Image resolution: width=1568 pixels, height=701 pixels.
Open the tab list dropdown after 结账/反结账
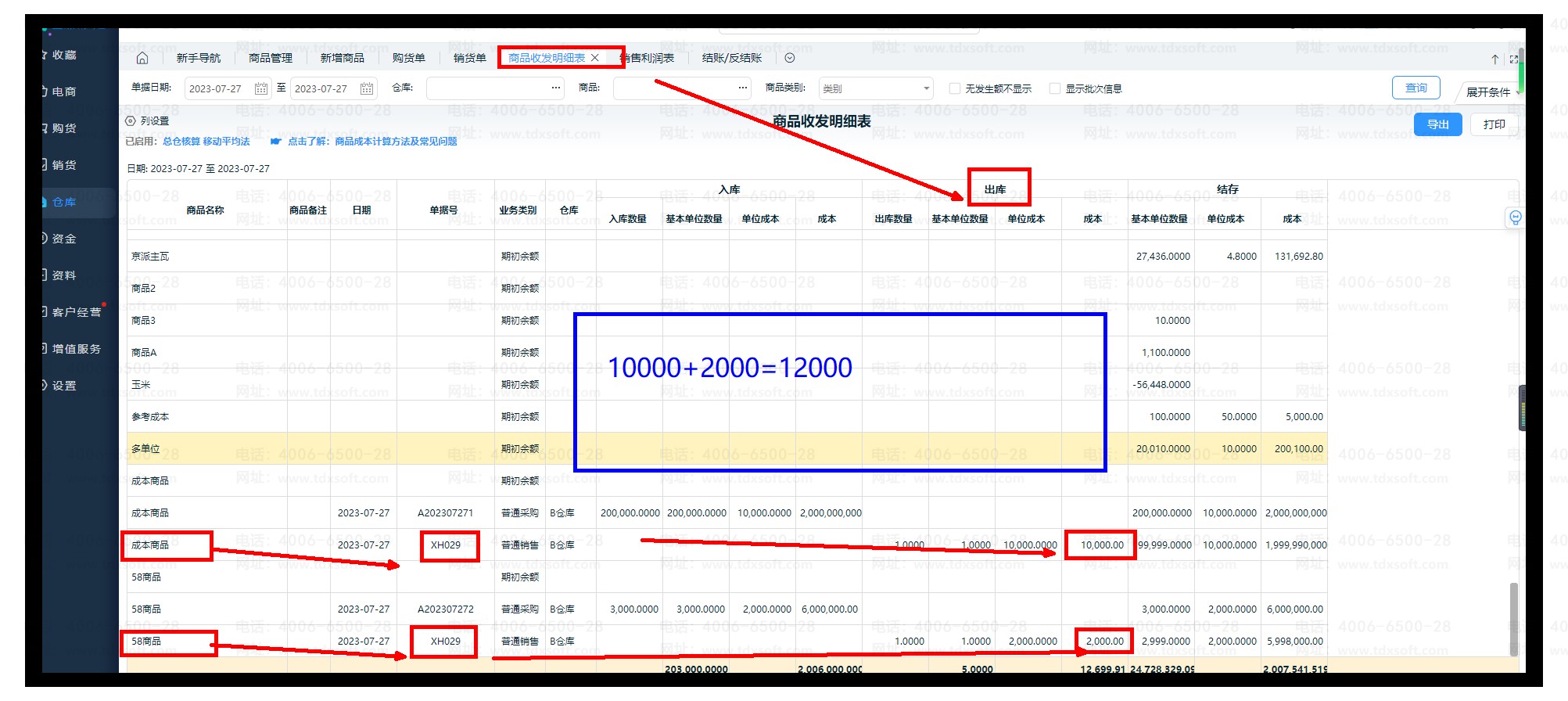tap(789, 58)
